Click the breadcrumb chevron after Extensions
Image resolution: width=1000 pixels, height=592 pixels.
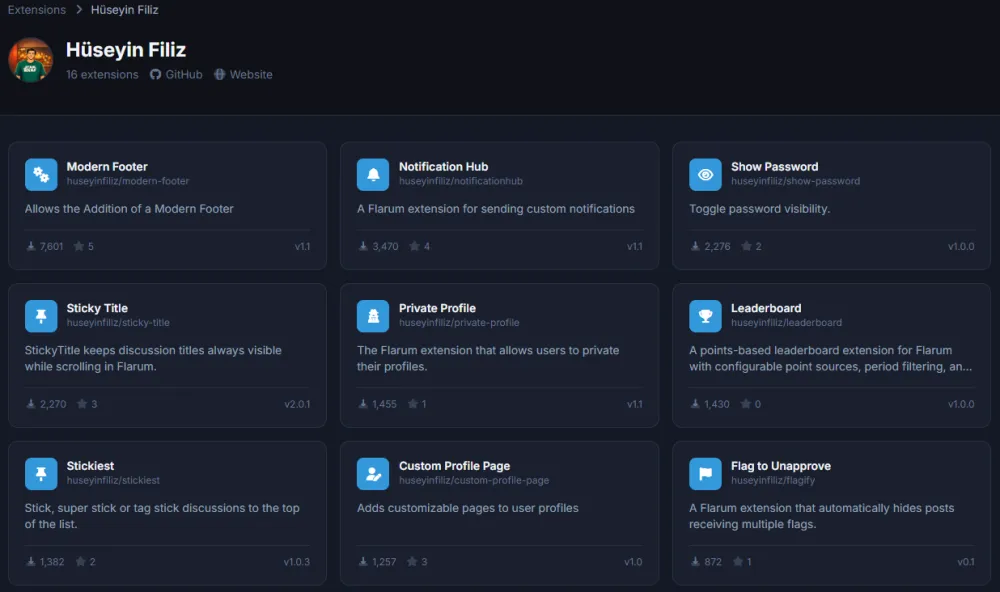coord(79,10)
